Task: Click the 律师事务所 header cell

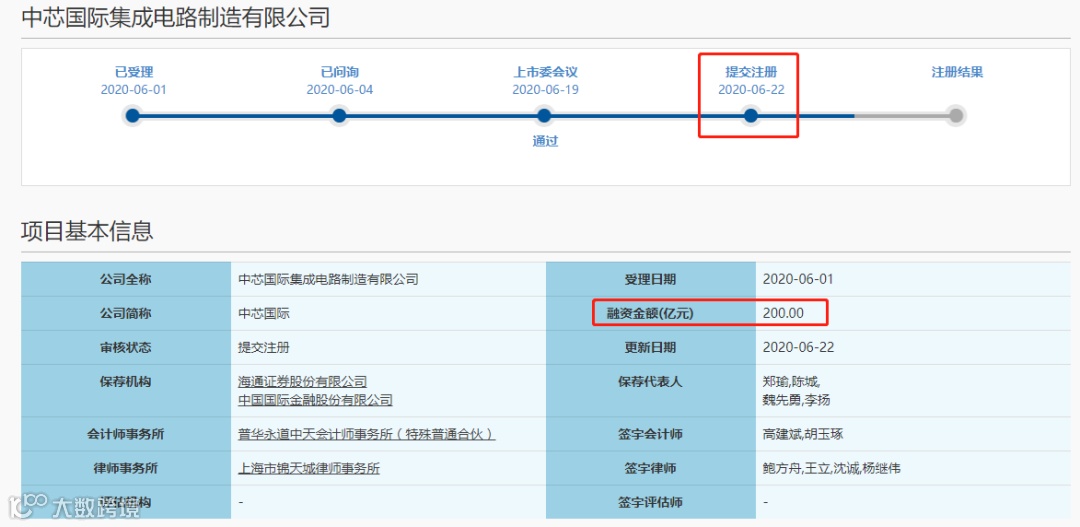Action: pos(126,469)
